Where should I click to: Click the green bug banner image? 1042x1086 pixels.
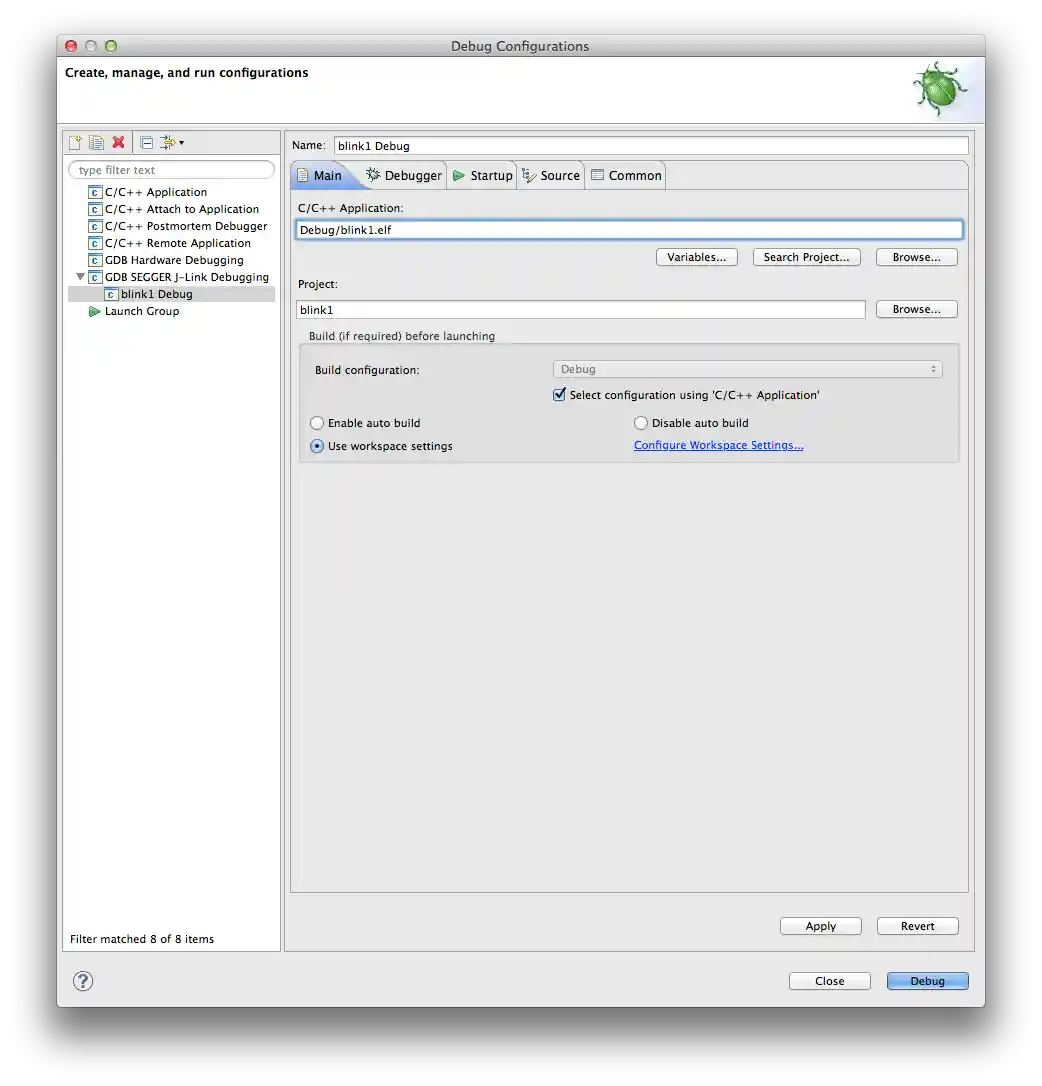[x=939, y=89]
